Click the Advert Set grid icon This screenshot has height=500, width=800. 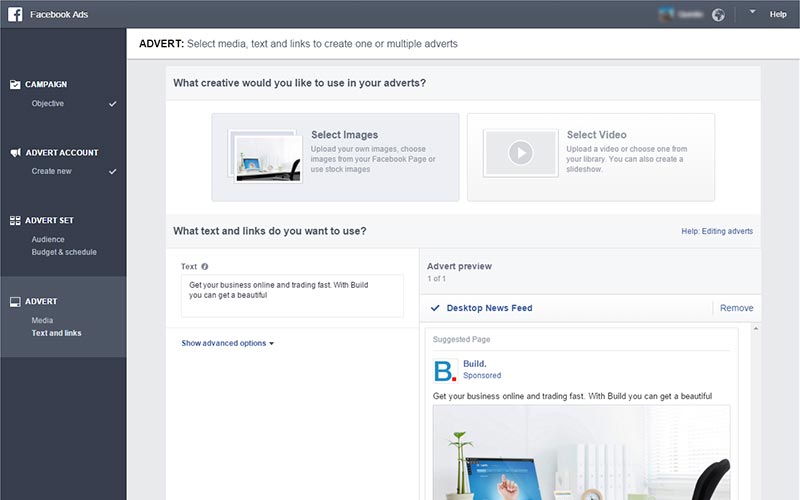[15, 220]
